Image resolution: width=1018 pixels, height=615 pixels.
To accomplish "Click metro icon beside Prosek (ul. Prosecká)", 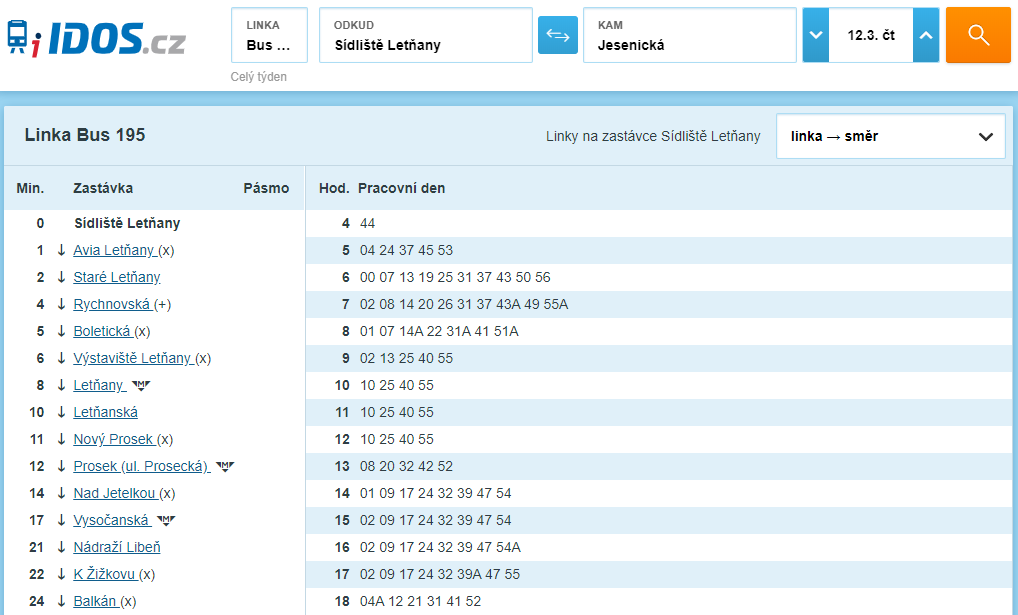I will coord(225,467).
